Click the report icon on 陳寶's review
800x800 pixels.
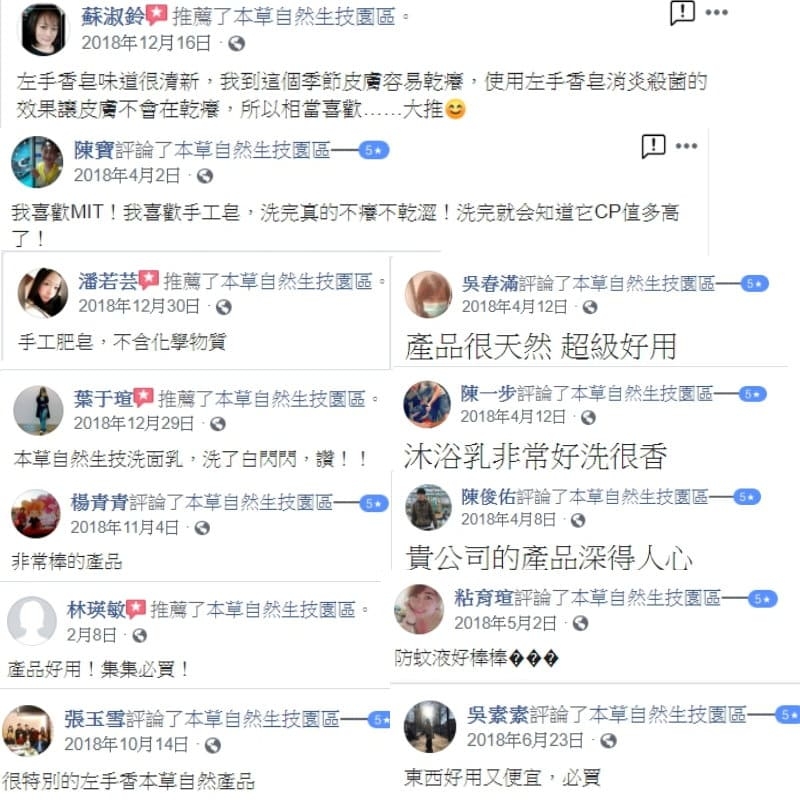(x=653, y=146)
